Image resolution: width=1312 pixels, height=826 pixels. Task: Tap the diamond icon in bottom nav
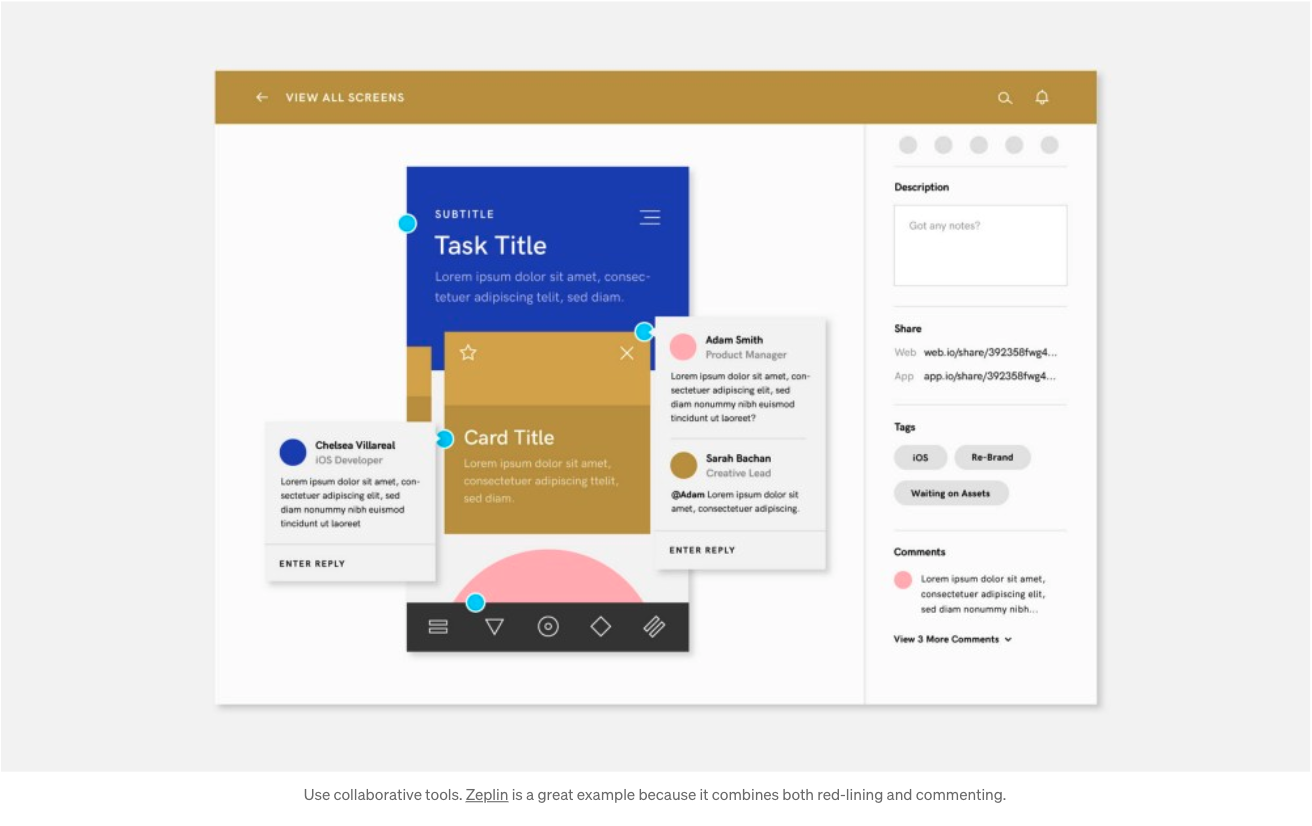pos(601,626)
